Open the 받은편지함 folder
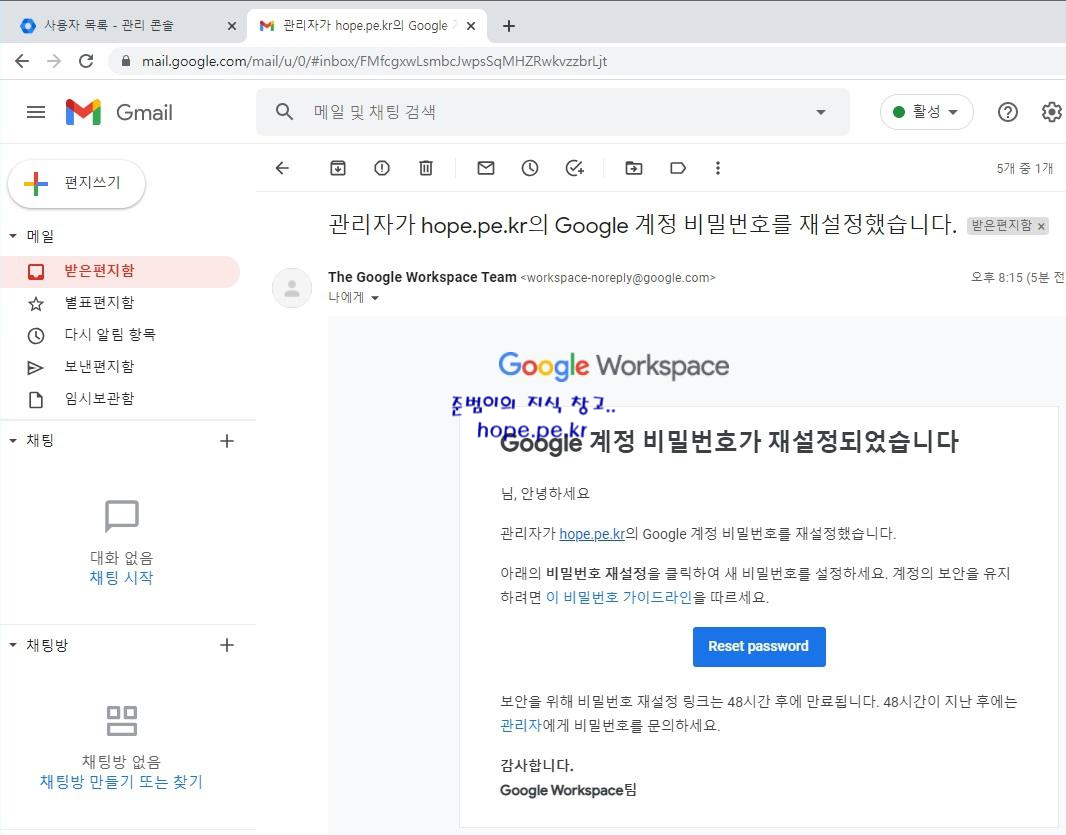Screen dimensions: 1066x835 (x=120, y=271)
